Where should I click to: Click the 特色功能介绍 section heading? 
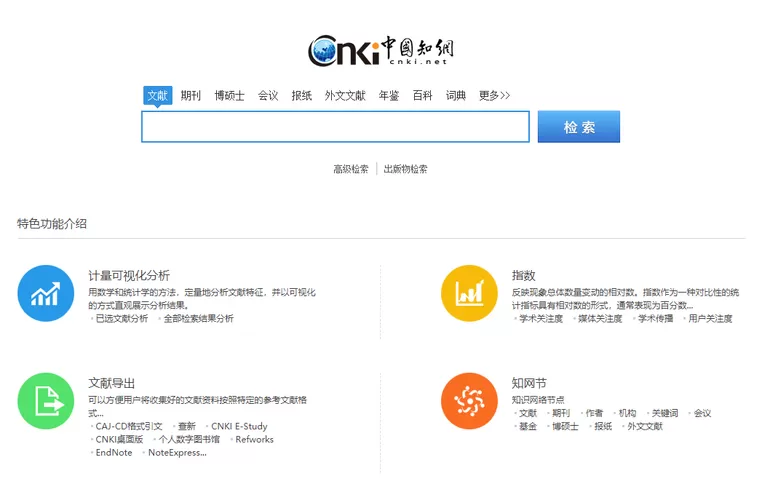52,224
